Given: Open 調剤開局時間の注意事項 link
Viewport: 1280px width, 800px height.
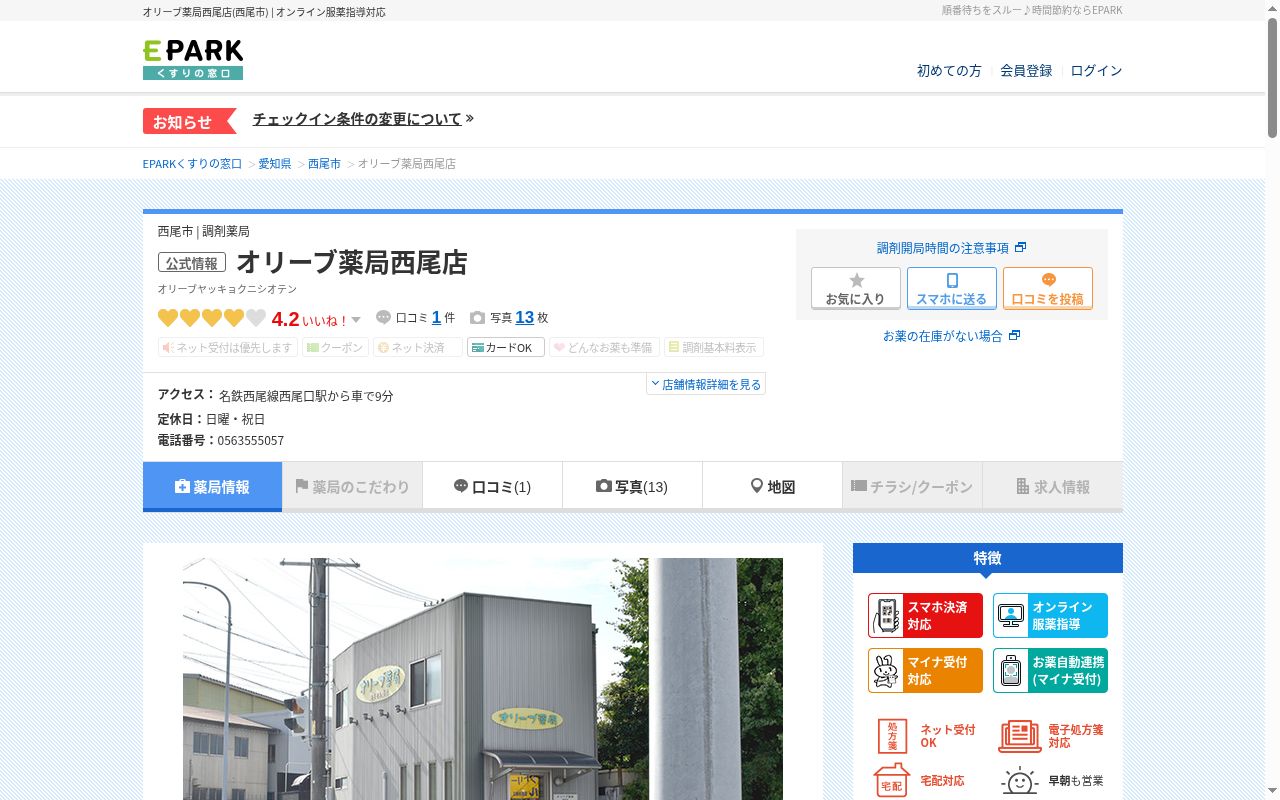Looking at the screenshot, I should [x=951, y=248].
